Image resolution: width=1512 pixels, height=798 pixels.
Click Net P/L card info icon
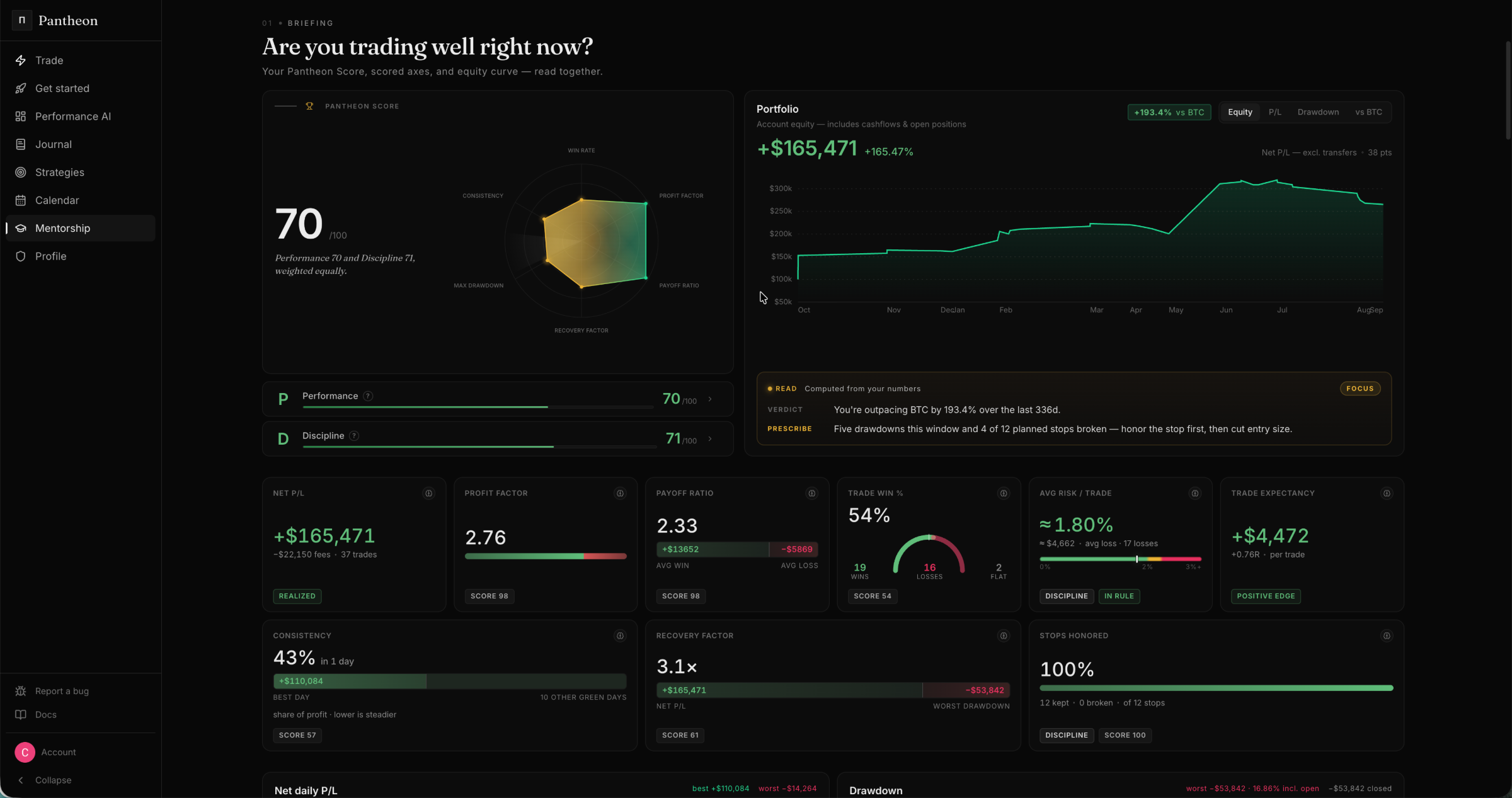click(428, 493)
